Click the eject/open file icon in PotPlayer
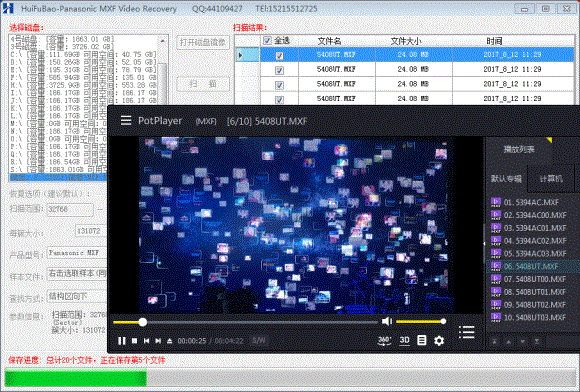This screenshot has height=392, width=580. pos(169,341)
